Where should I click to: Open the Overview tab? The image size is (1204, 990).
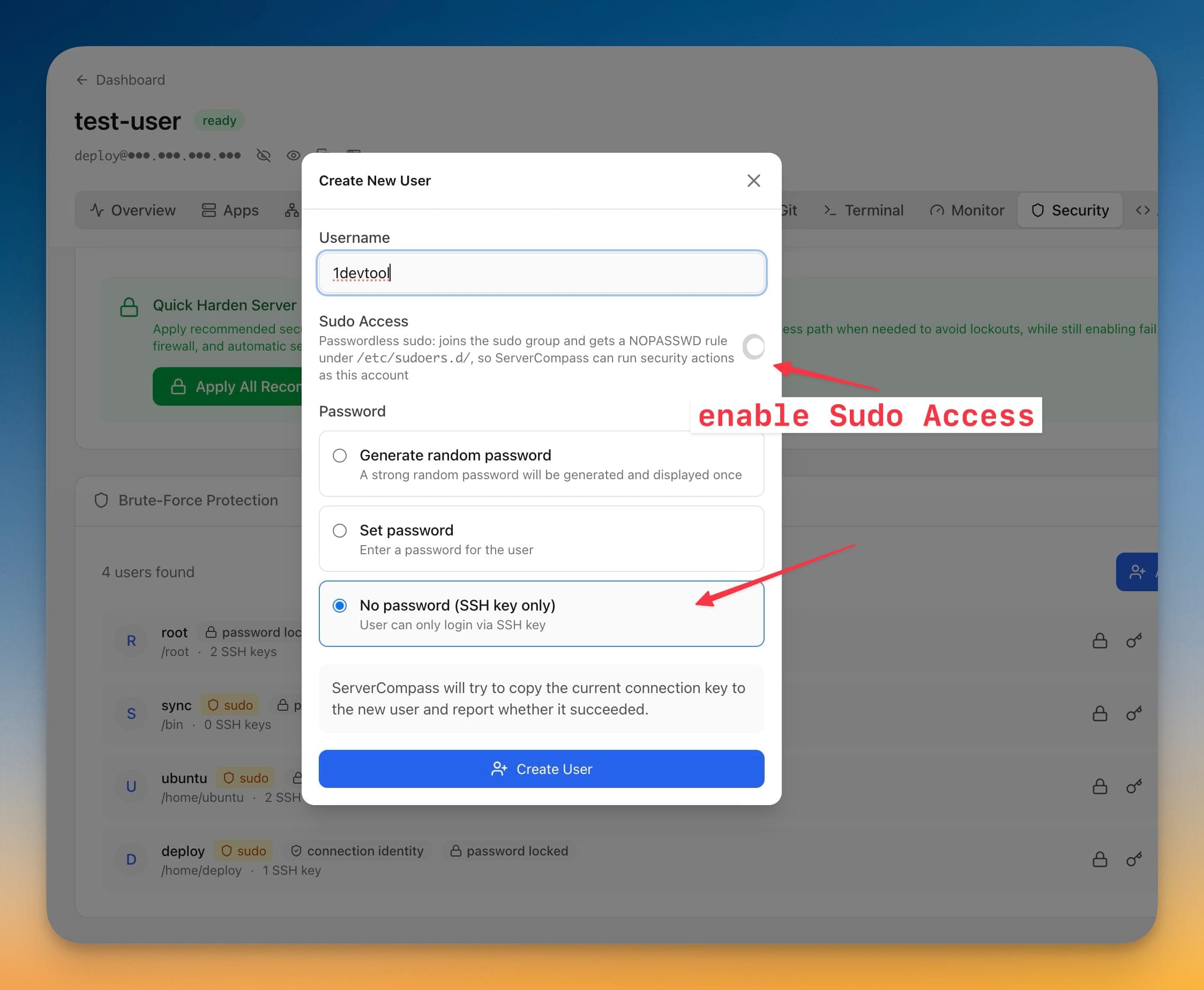point(133,211)
